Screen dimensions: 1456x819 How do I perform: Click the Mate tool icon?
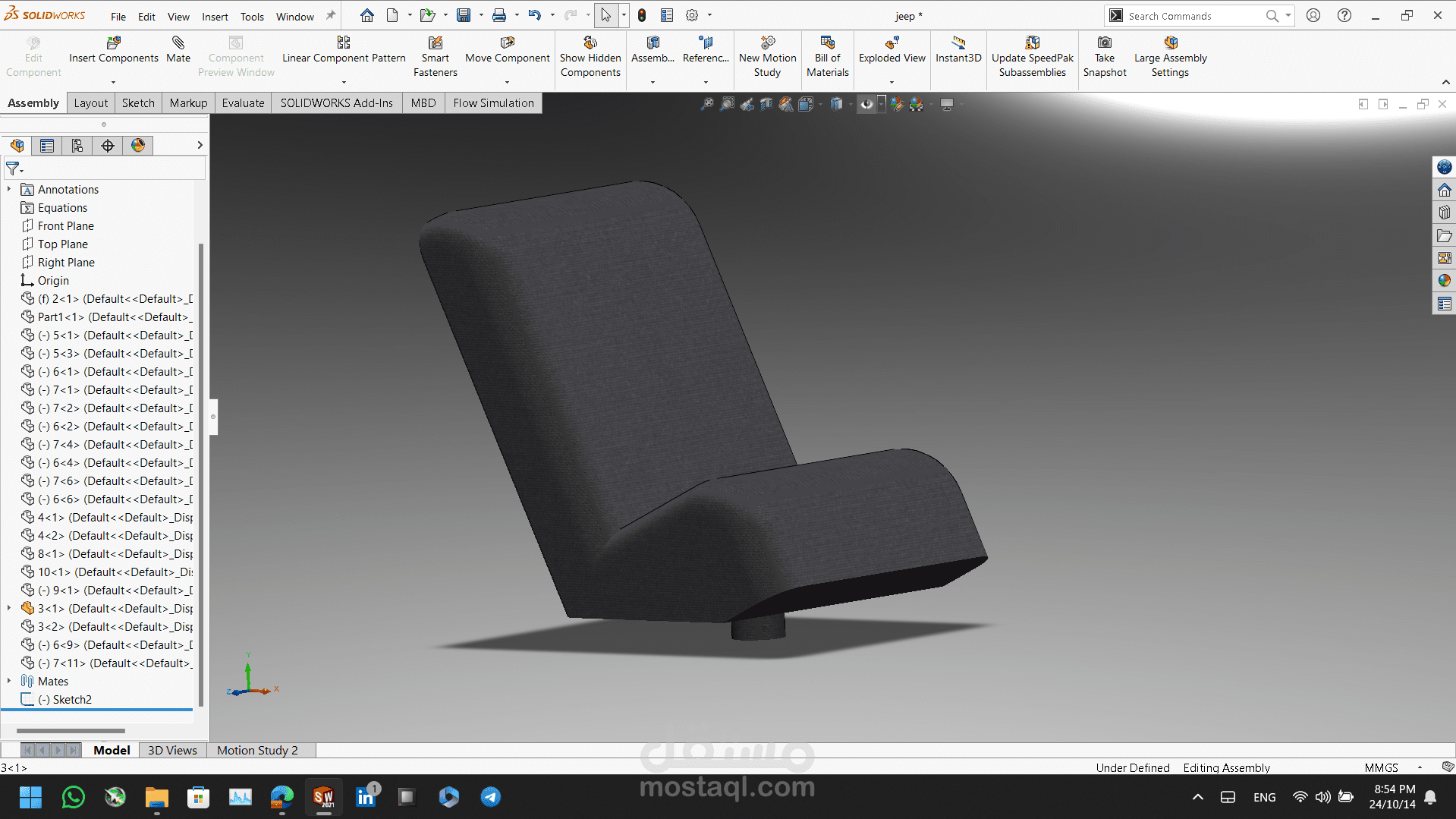tap(178, 43)
